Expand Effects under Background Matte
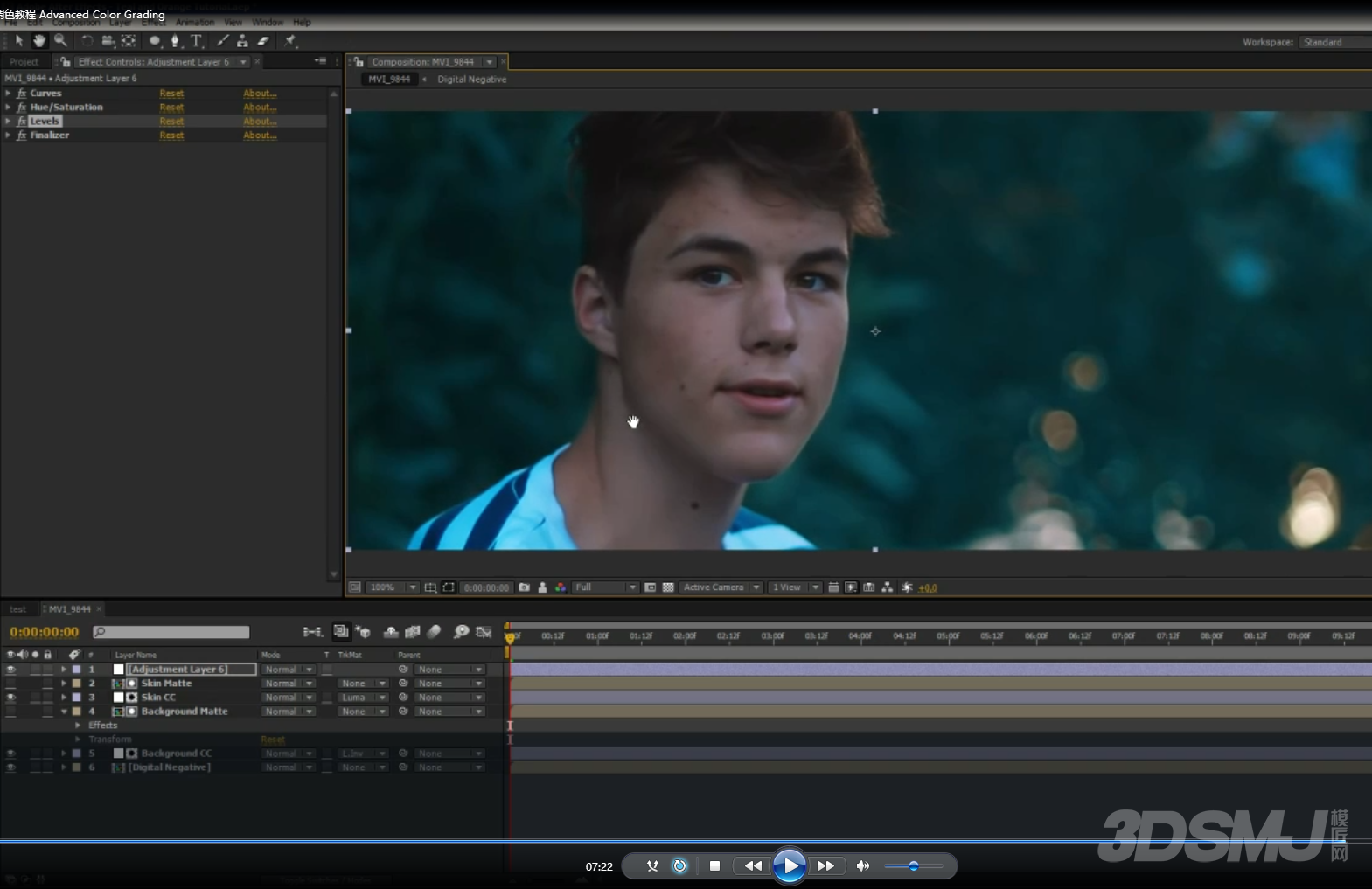1372x889 pixels. pos(78,726)
